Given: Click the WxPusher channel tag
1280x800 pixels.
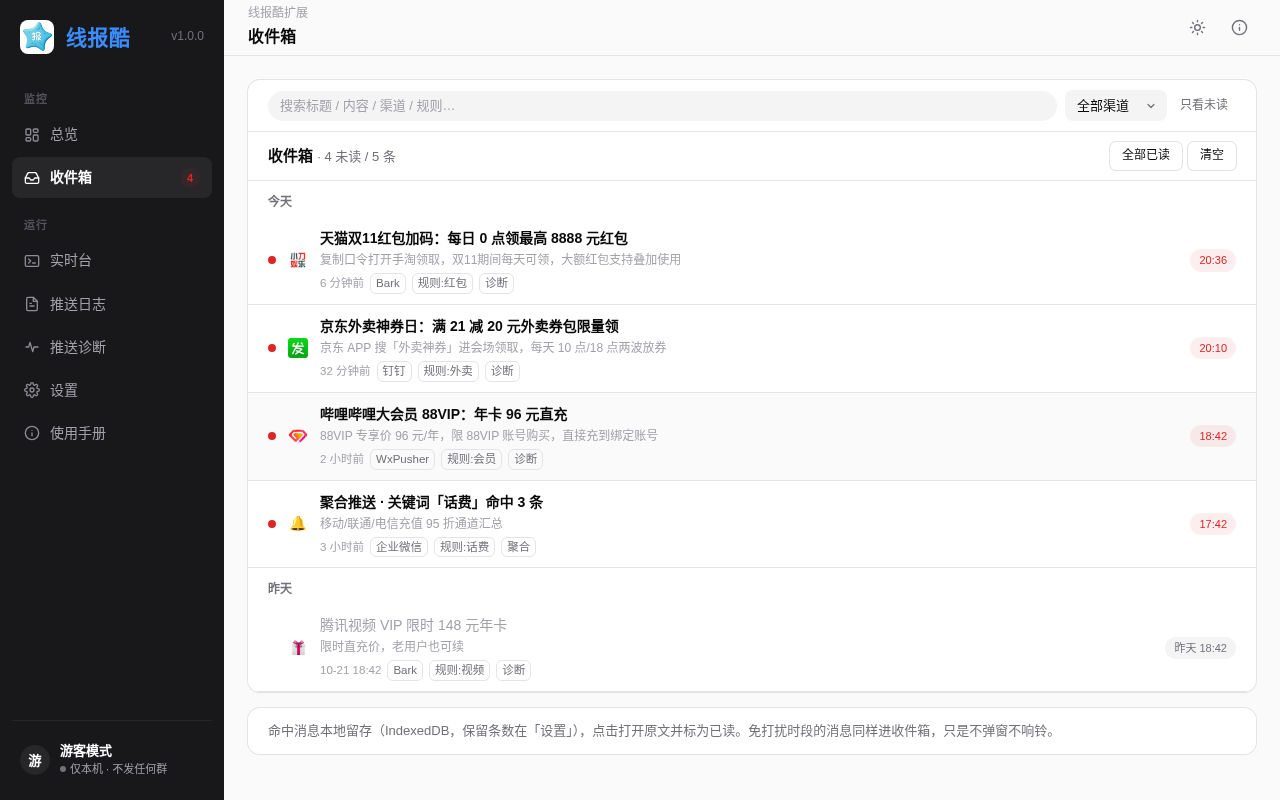Looking at the screenshot, I should [402, 459].
